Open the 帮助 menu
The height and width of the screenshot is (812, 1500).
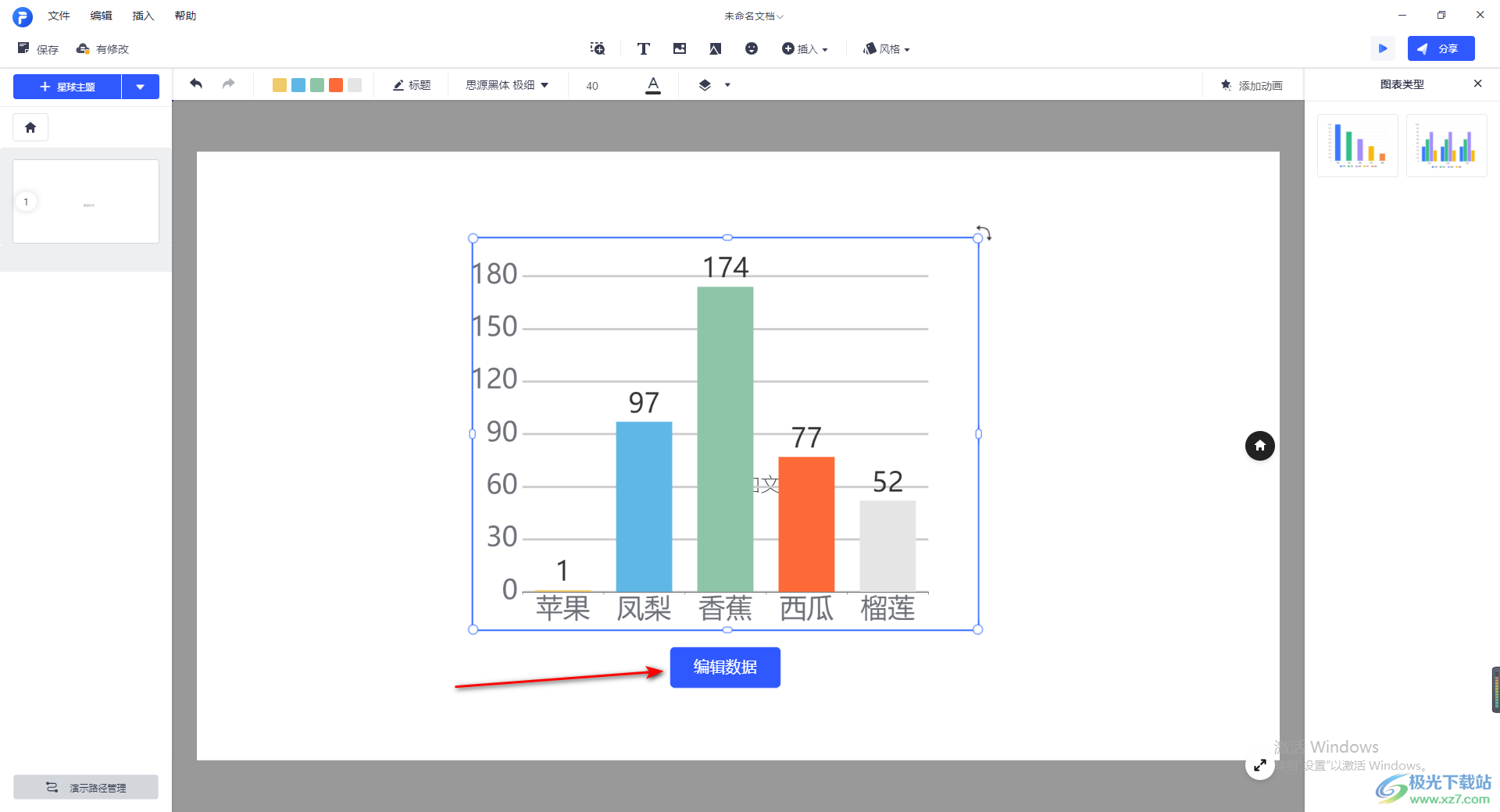(x=185, y=16)
